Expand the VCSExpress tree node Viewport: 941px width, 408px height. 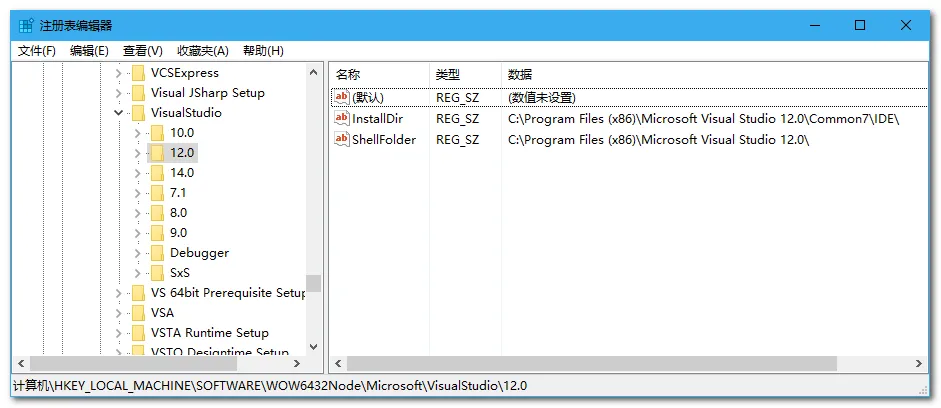click(119, 73)
